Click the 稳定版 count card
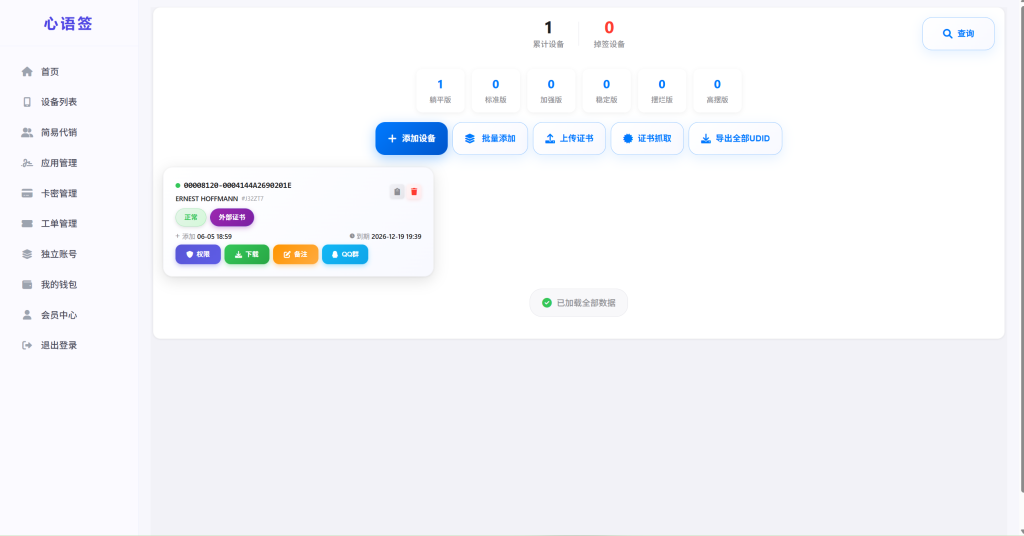 pyautogui.click(x=607, y=91)
